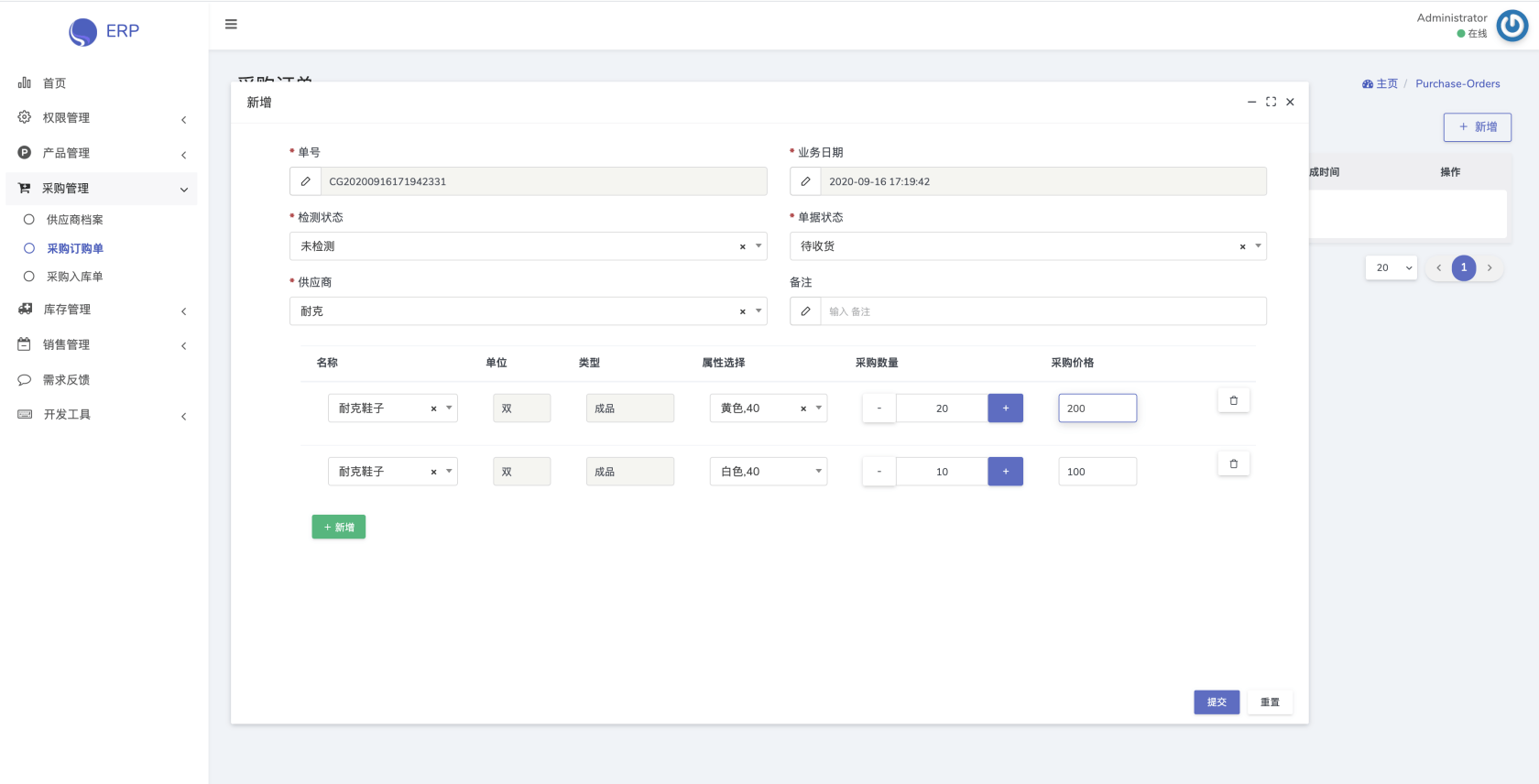
Task: Click the 销售管理 calendar icon
Action: click(25, 344)
